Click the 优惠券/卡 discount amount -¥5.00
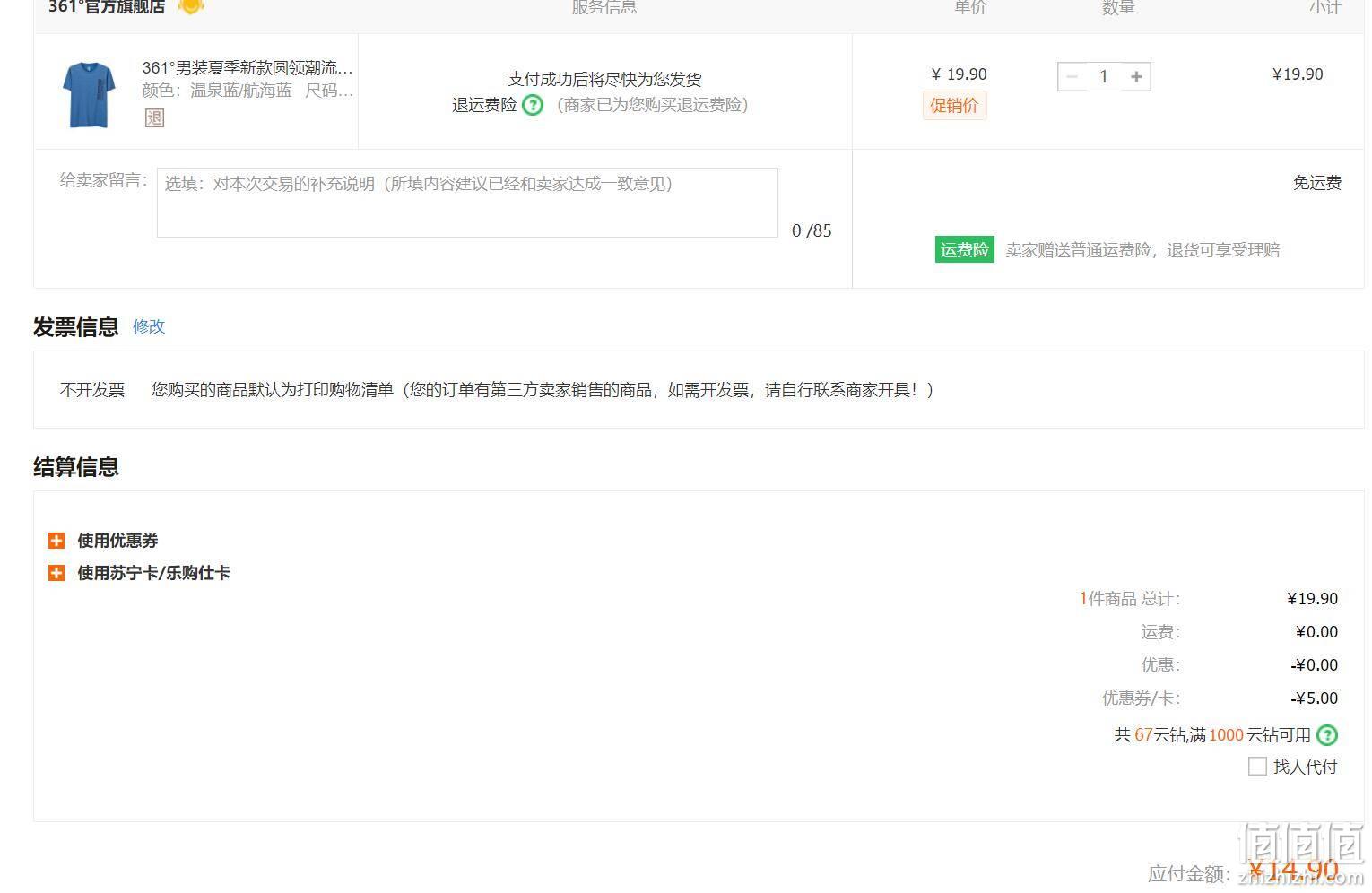 [1314, 698]
